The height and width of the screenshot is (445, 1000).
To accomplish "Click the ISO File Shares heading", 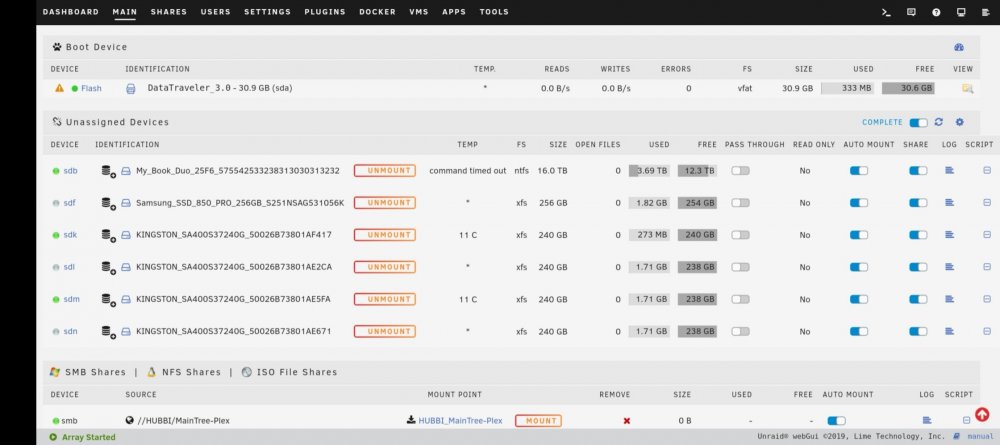I will [x=297, y=372].
